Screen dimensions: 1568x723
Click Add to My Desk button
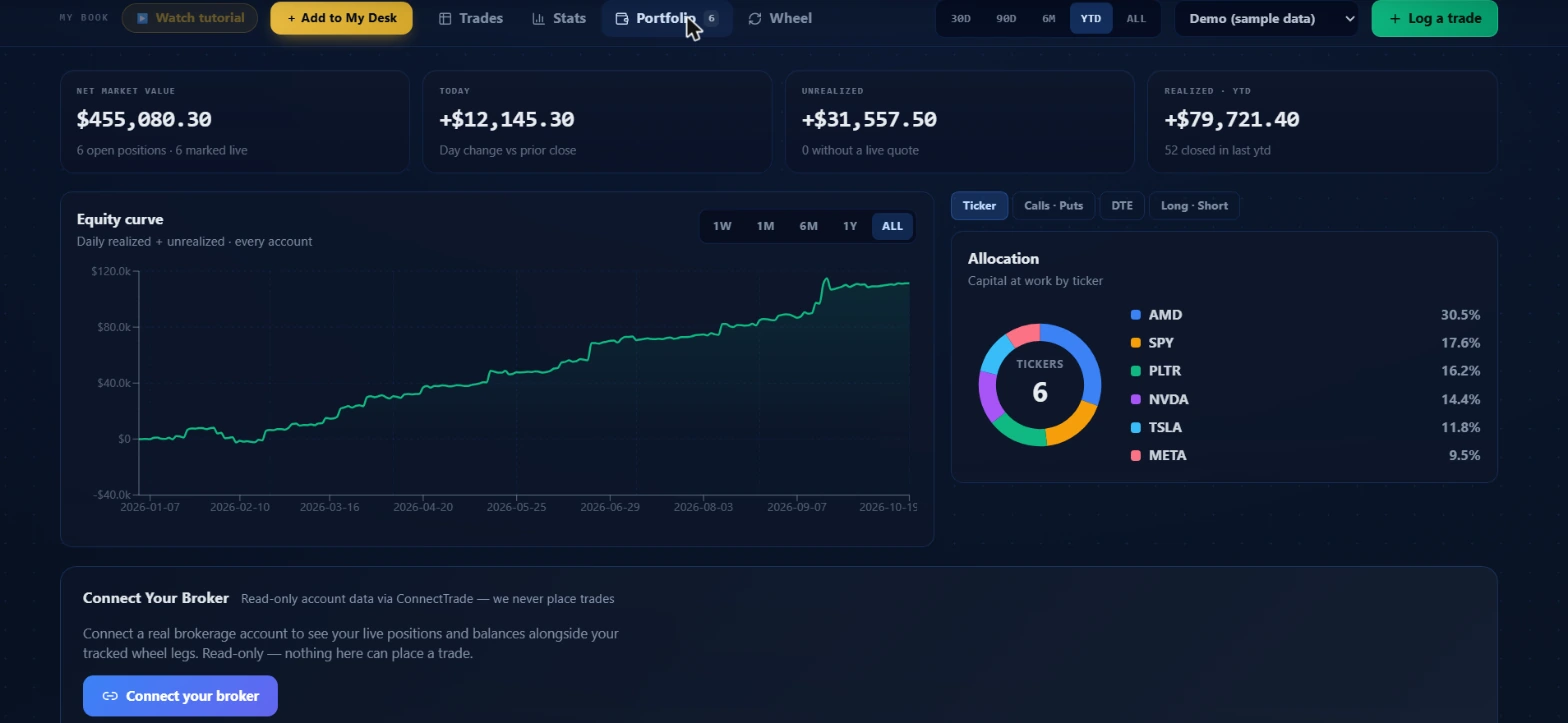pyautogui.click(x=341, y=18)
